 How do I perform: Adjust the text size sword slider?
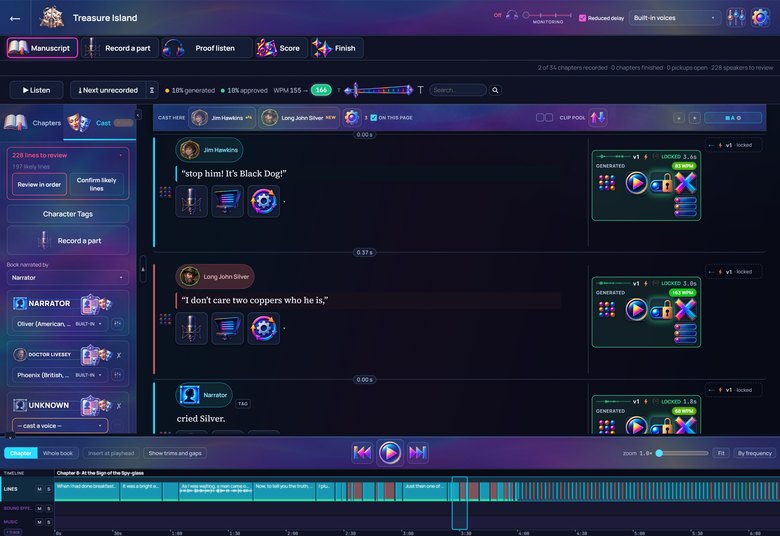click(379, 90)
